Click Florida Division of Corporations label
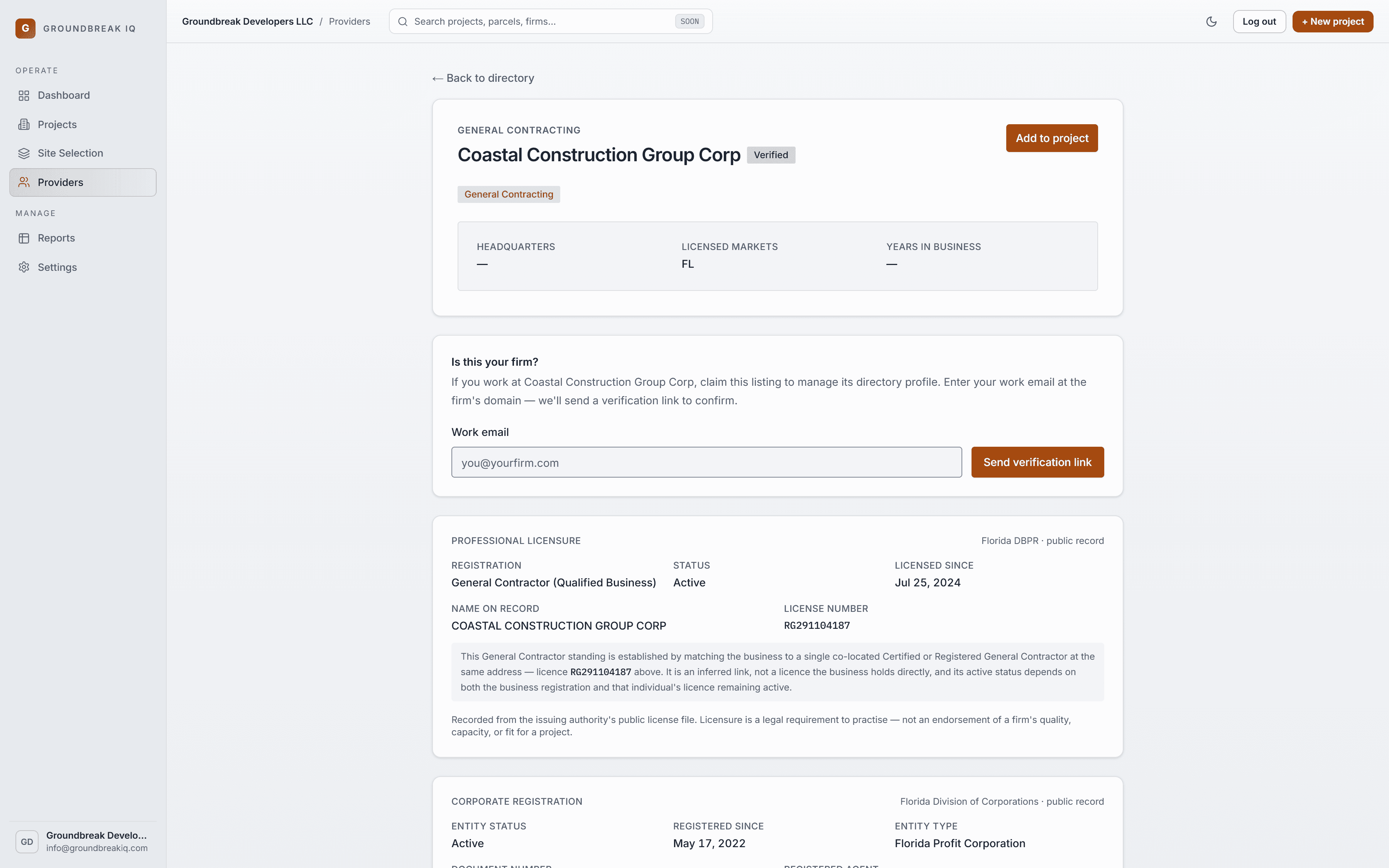1389x868 pixels. pyautogui.click(x=1002, y=801)
